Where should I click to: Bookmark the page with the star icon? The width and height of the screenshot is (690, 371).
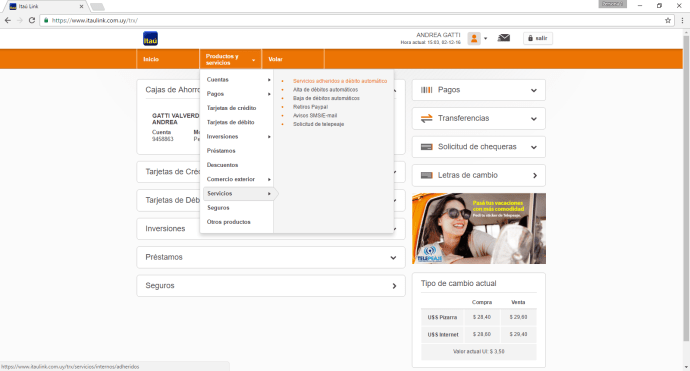pos(668,20)
